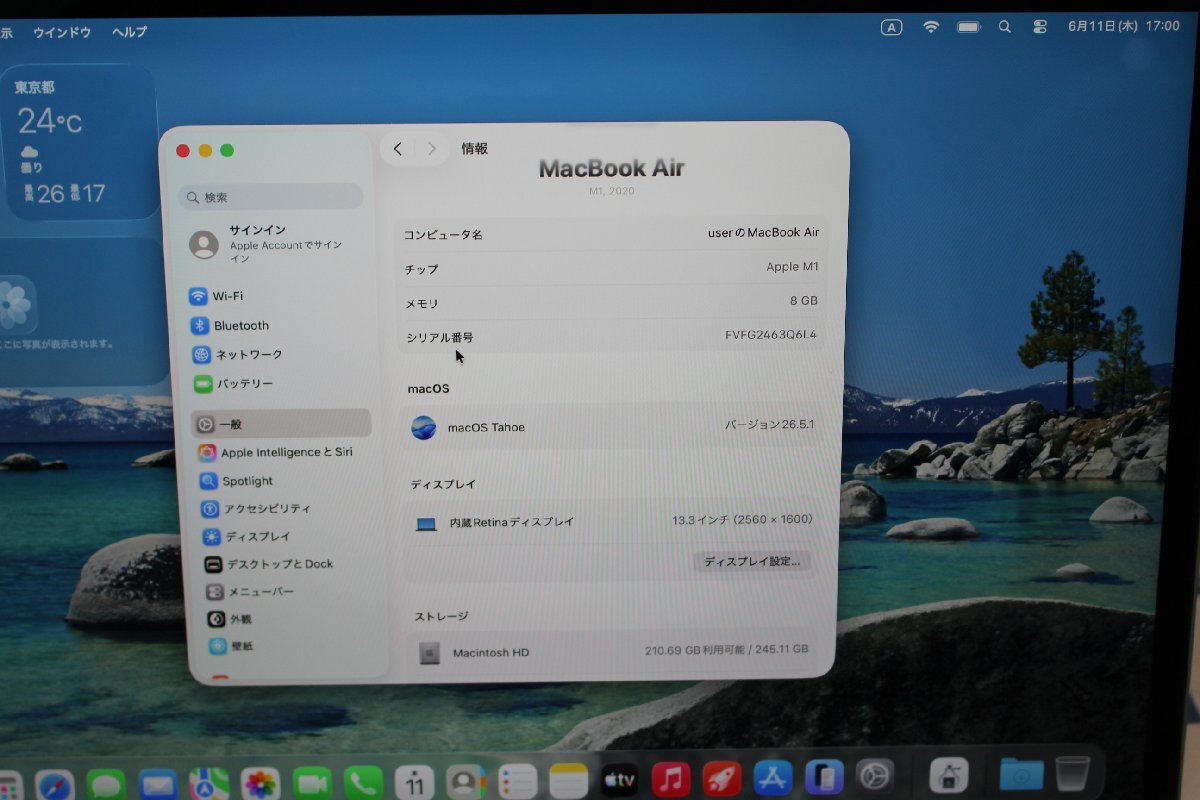The width and height of the screenshot is (1200, 800).
Task: Click the コンピュータ名 row
Action: coord(611,233)
